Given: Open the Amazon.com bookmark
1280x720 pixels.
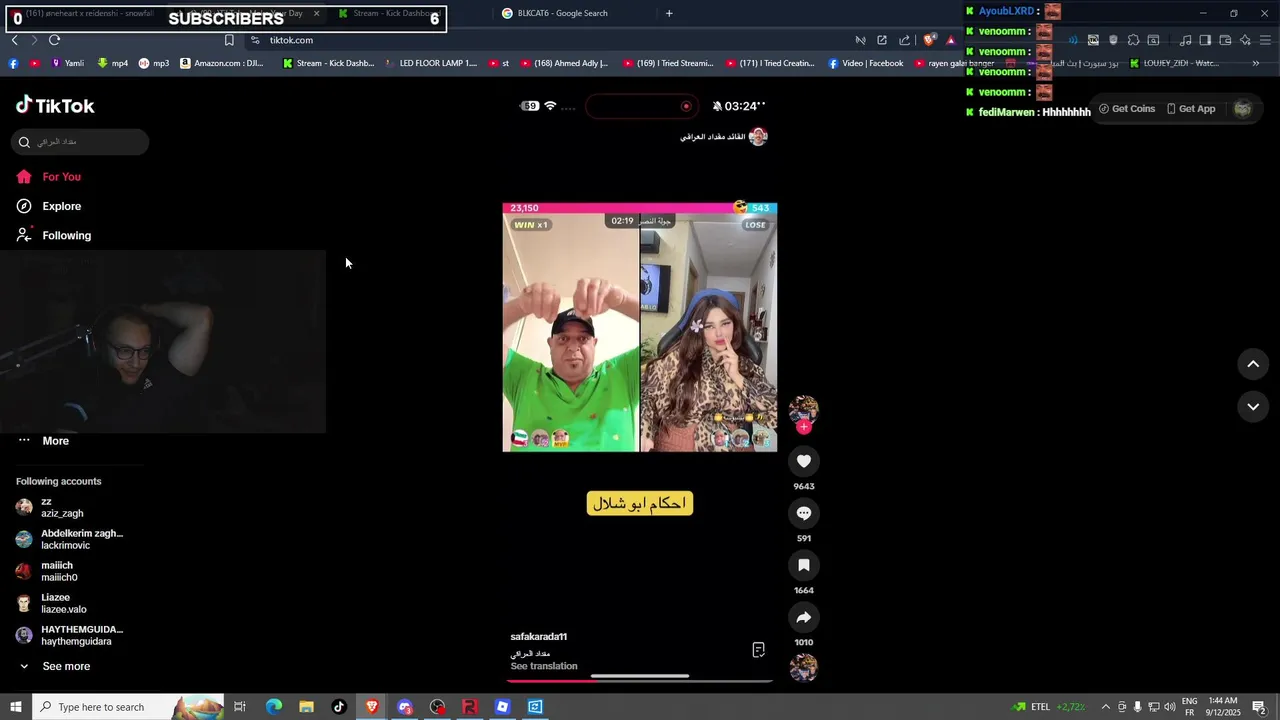Looking at the screenshot, I should pos(222,63).
